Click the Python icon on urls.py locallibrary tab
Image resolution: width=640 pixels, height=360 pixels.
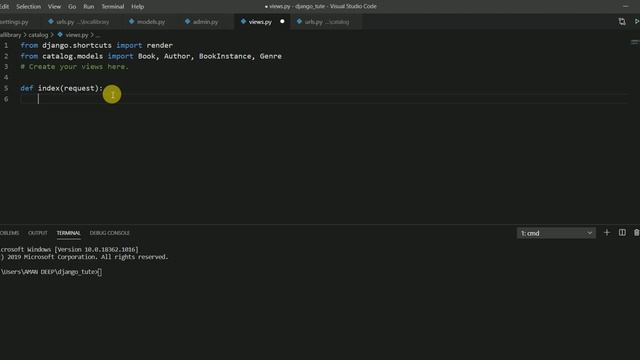tap(51, 21)
